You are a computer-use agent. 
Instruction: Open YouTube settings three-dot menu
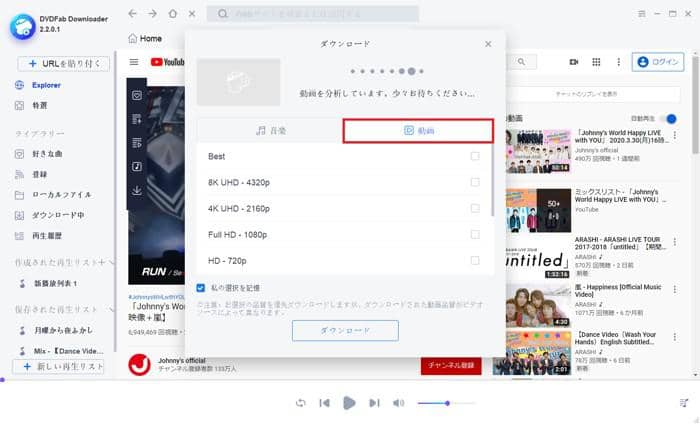(618, 62)
